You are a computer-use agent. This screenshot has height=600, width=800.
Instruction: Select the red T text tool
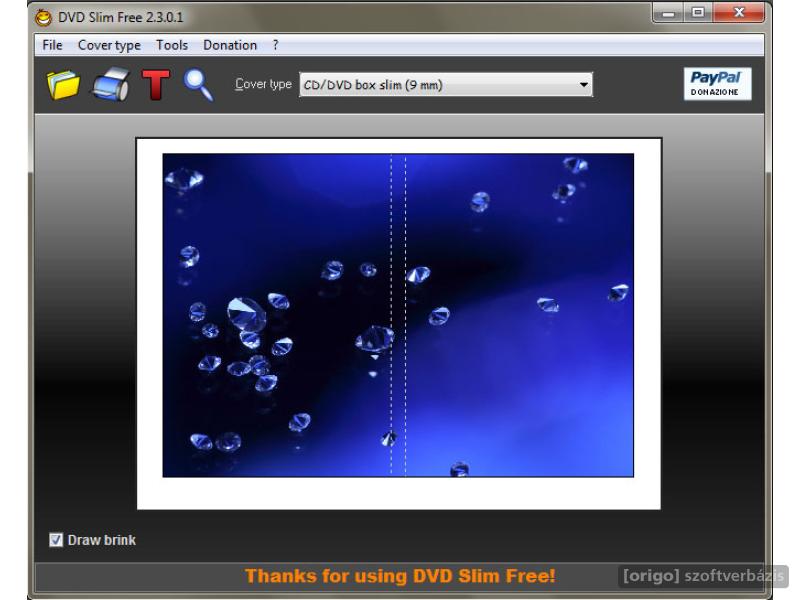[x=156, y=84]
